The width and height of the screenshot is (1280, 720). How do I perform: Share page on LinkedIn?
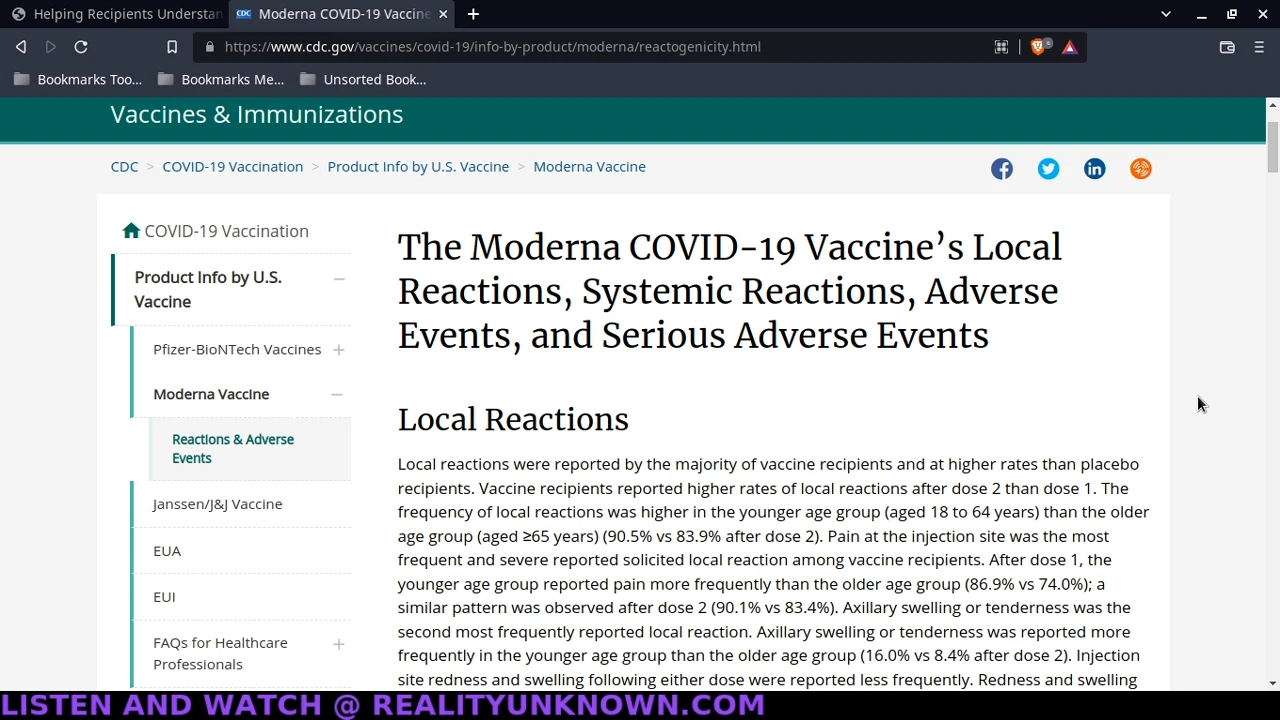pos(1094,169)
